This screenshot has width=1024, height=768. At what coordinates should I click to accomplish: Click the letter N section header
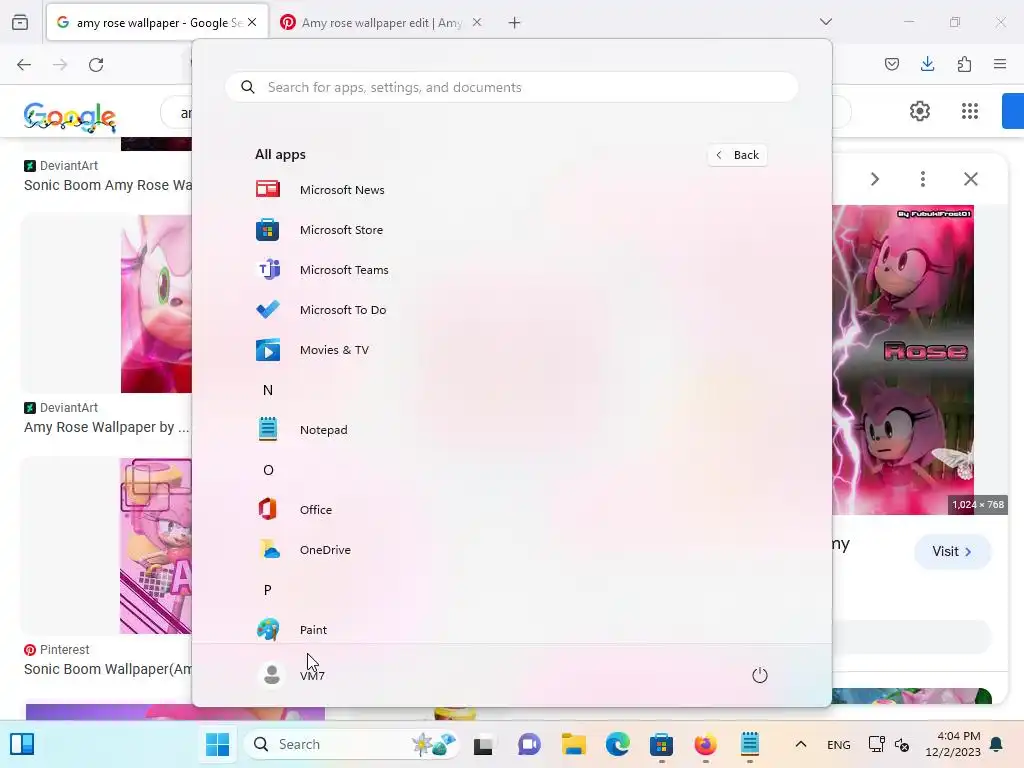click(268, 390)
